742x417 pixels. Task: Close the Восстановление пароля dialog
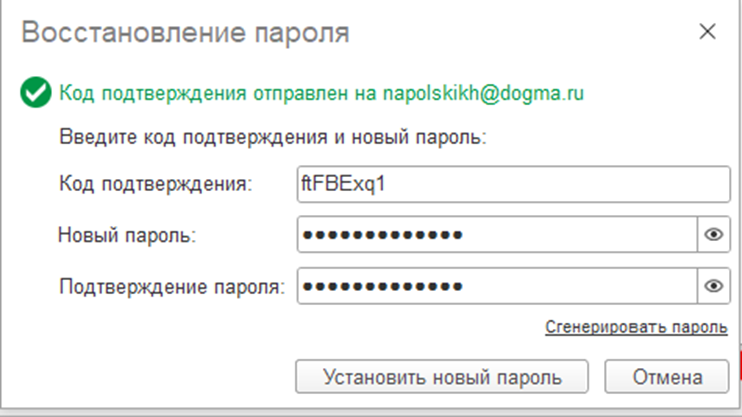707,32
